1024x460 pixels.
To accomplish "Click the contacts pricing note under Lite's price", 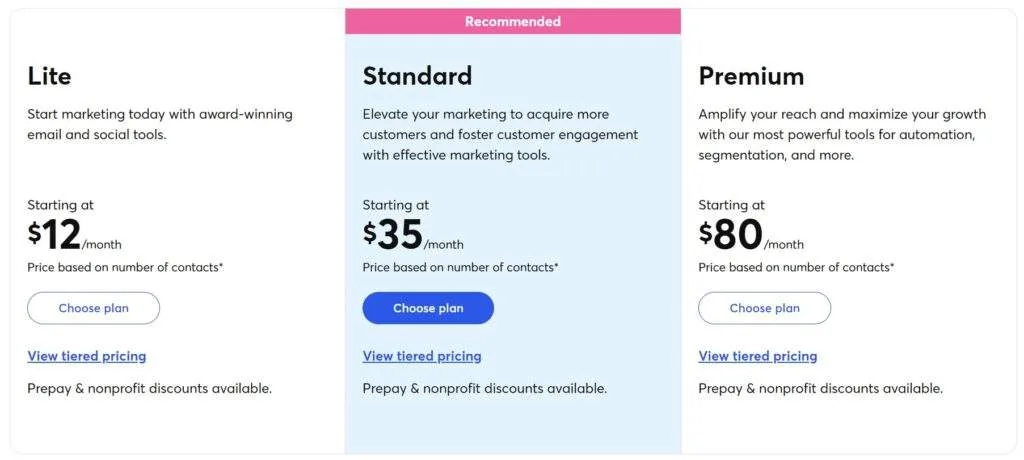I will (x=125, y=267).
